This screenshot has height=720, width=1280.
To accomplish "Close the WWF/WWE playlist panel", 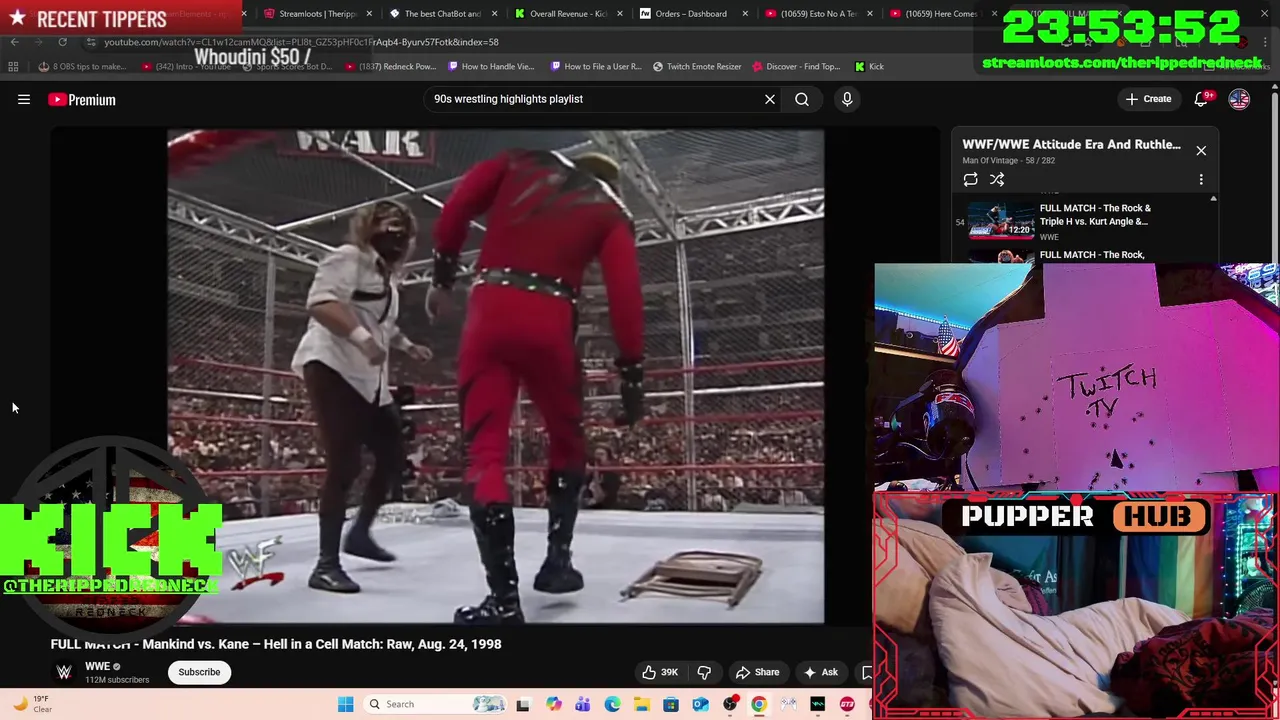I will pyautogui.click(x=1201, y=151).
